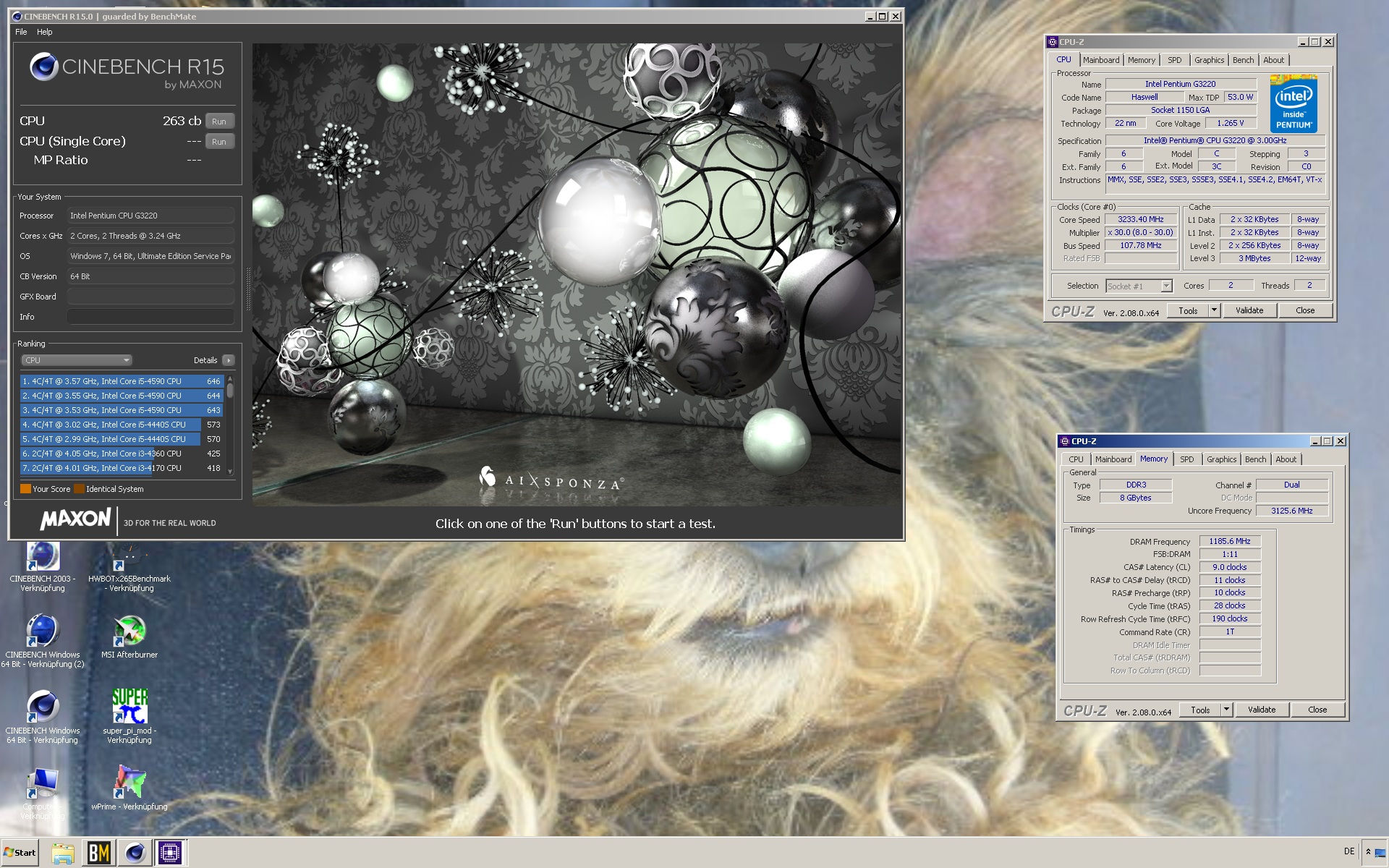Viewport: 1389px width, 868px height.
Task: Open the Socket #1 selection dropdown
Action: pos(1139,286)
